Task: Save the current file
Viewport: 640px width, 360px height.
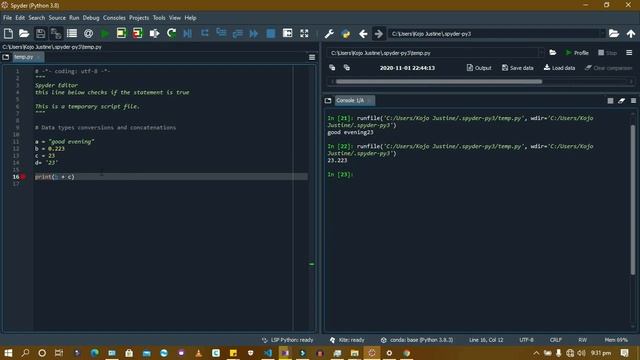Action: (40, 33)
